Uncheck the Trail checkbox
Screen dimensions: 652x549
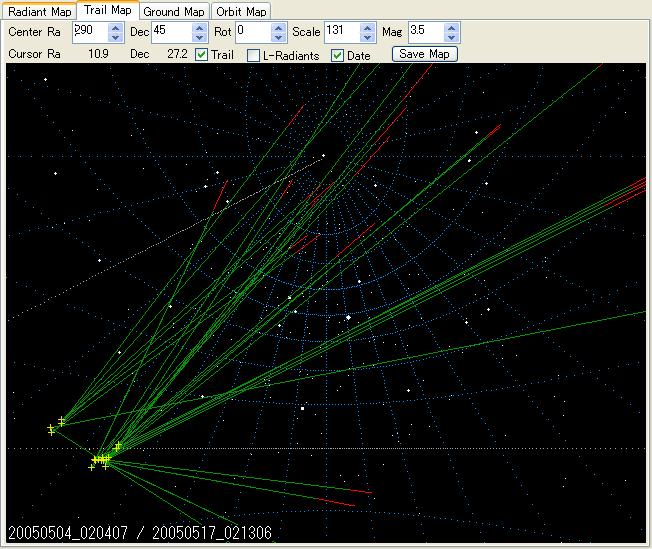click(x=202, y=54)
